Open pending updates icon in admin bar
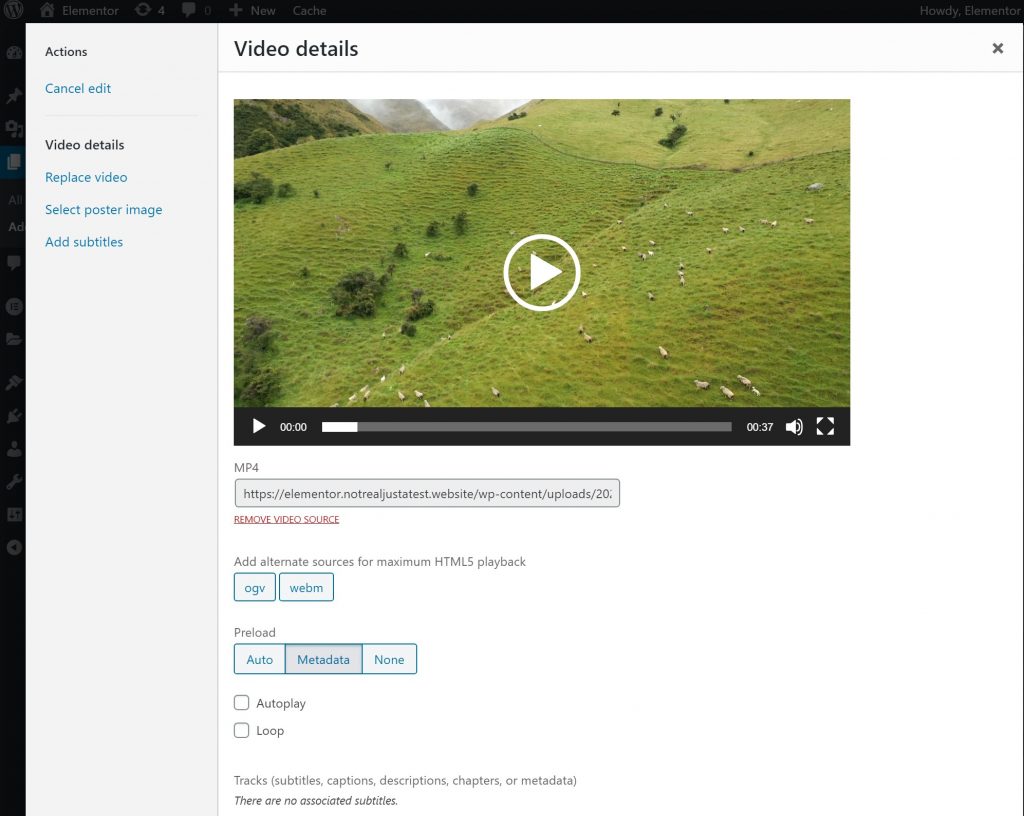The height and width of the screenshot is (816, 1024). point(143,11)
